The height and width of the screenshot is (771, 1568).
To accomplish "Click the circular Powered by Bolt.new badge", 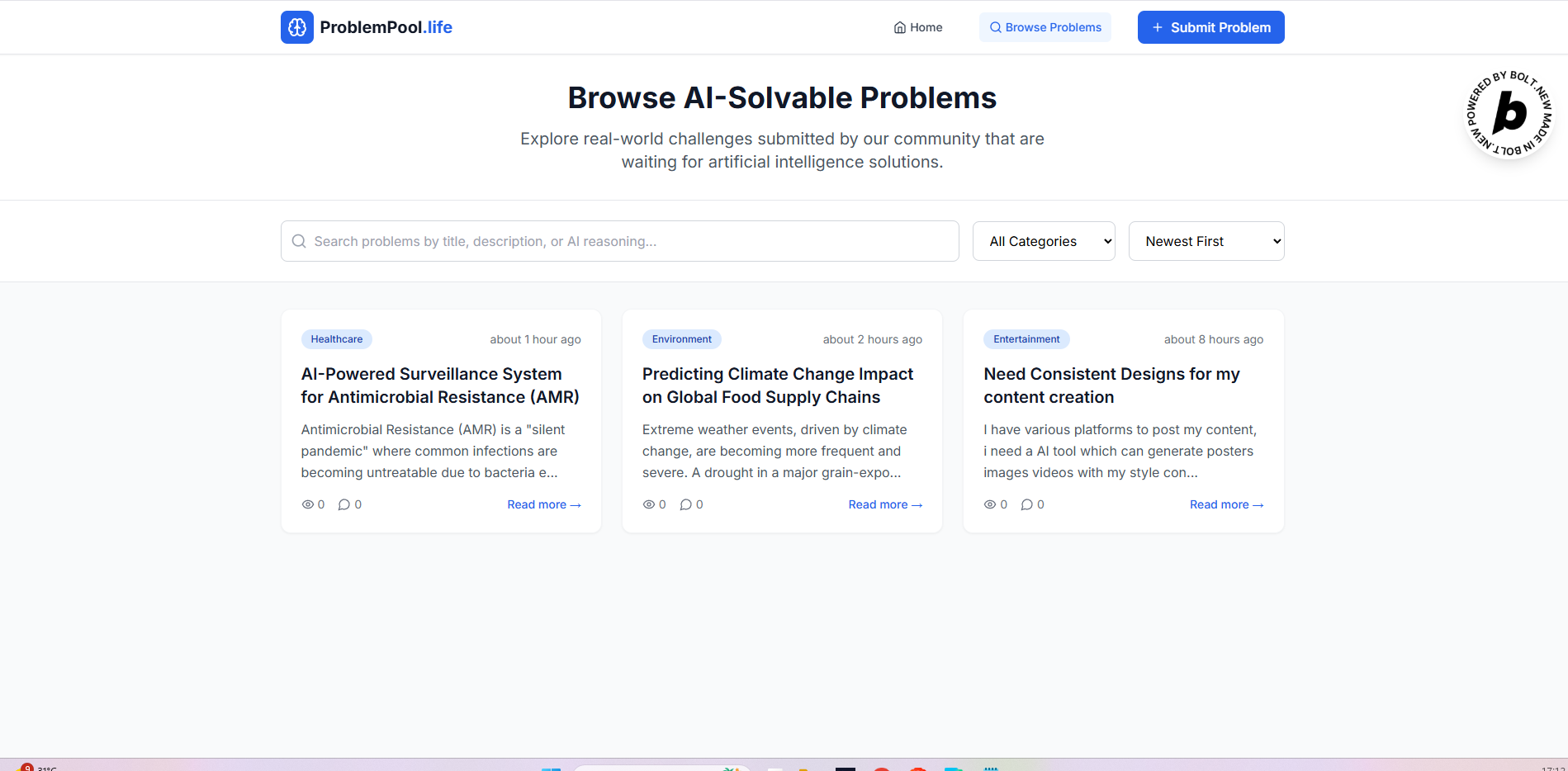I will 1509,115.
